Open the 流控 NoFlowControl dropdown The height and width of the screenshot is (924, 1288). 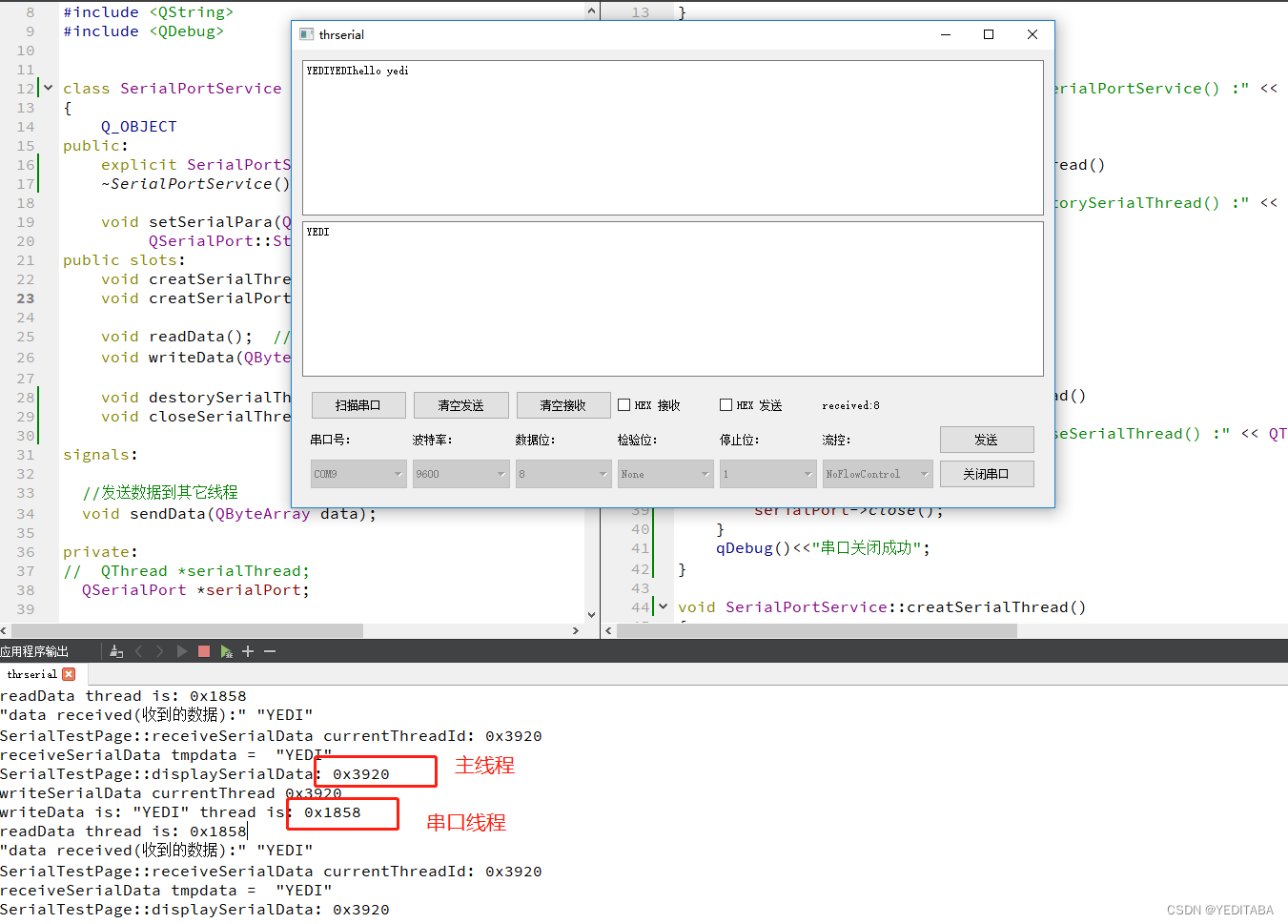pos(878,474)
